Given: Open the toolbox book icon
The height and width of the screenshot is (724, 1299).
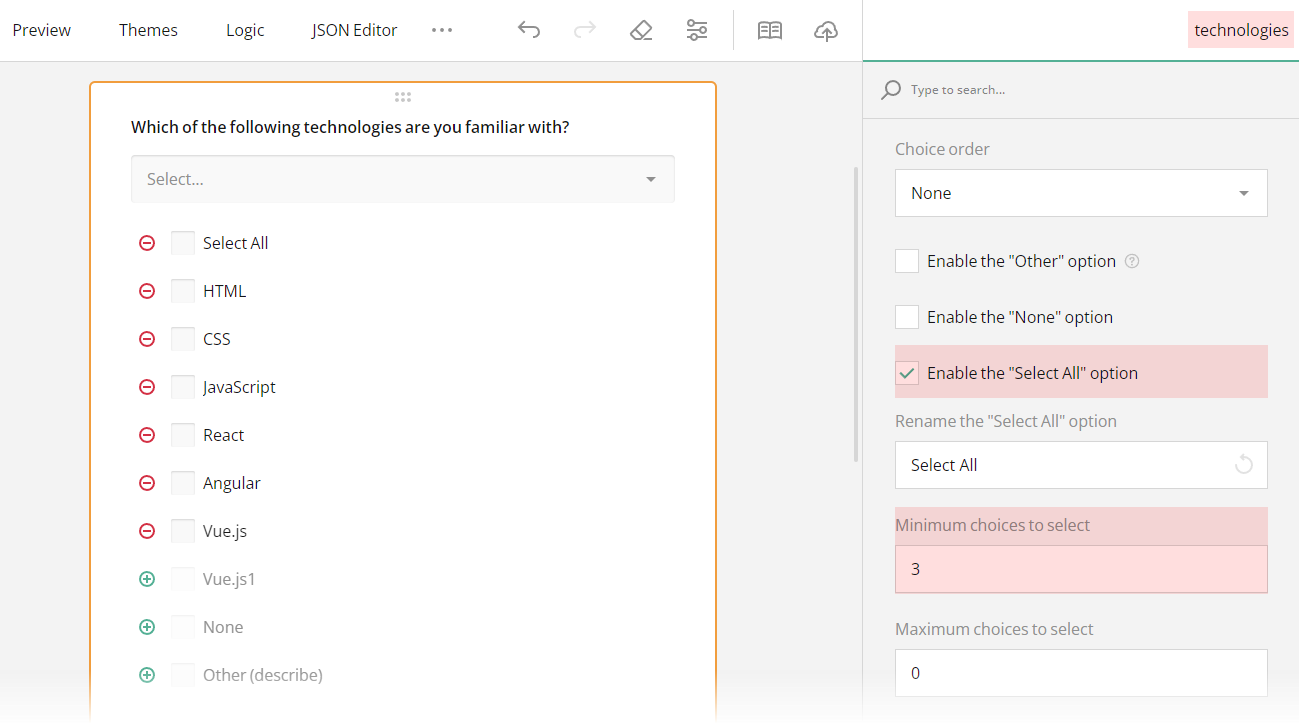Looking at the screenshot, I should 770,30.
